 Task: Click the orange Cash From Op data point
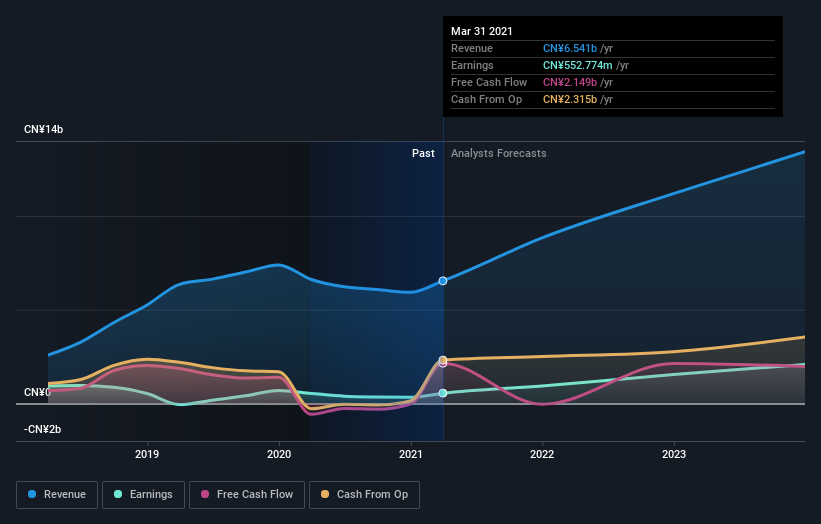pyautogui.click(x=443, y=360)
